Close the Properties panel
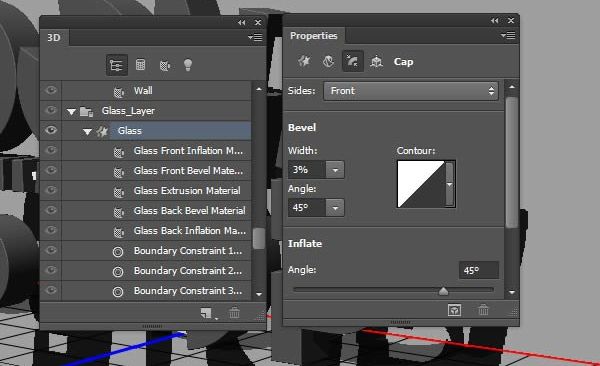The height and width of the screenshot is (366, 600). (511, 21)
